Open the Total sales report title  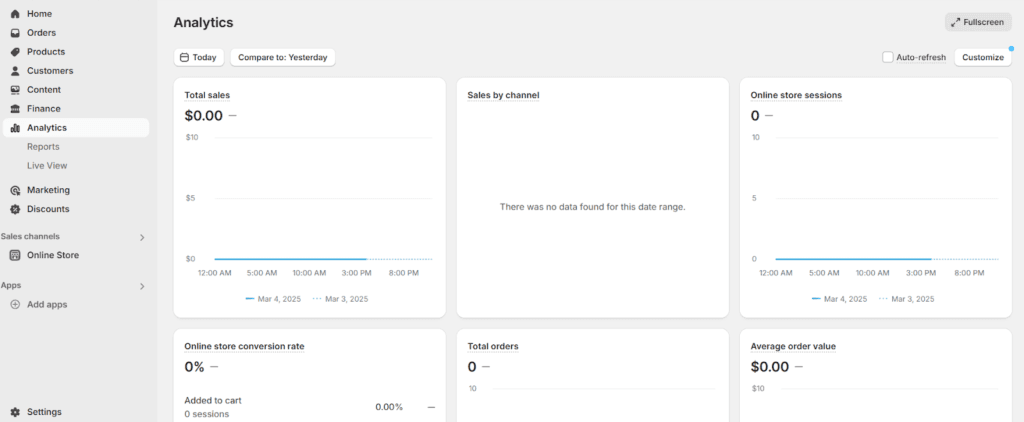click(x=207, y=95)
